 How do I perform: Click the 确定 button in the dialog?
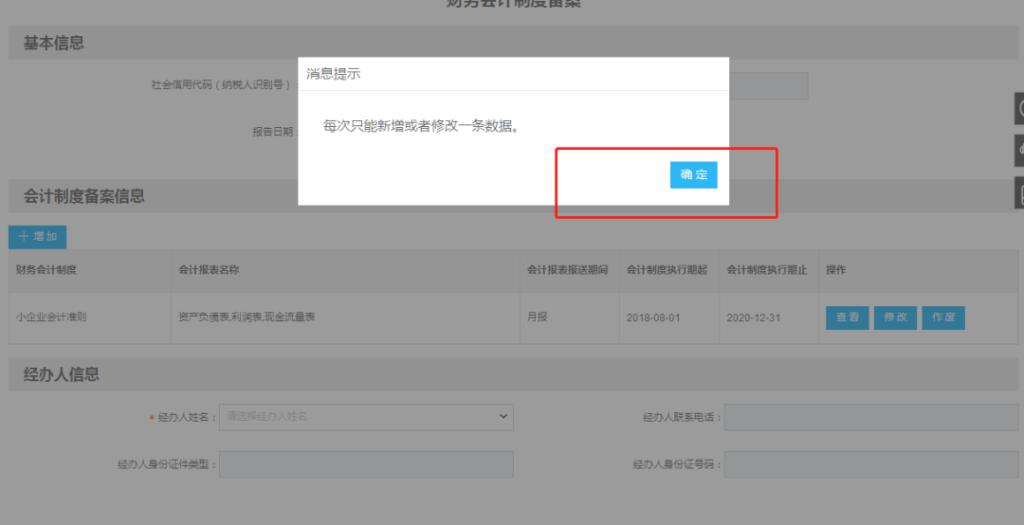click(x=693, y=175)
